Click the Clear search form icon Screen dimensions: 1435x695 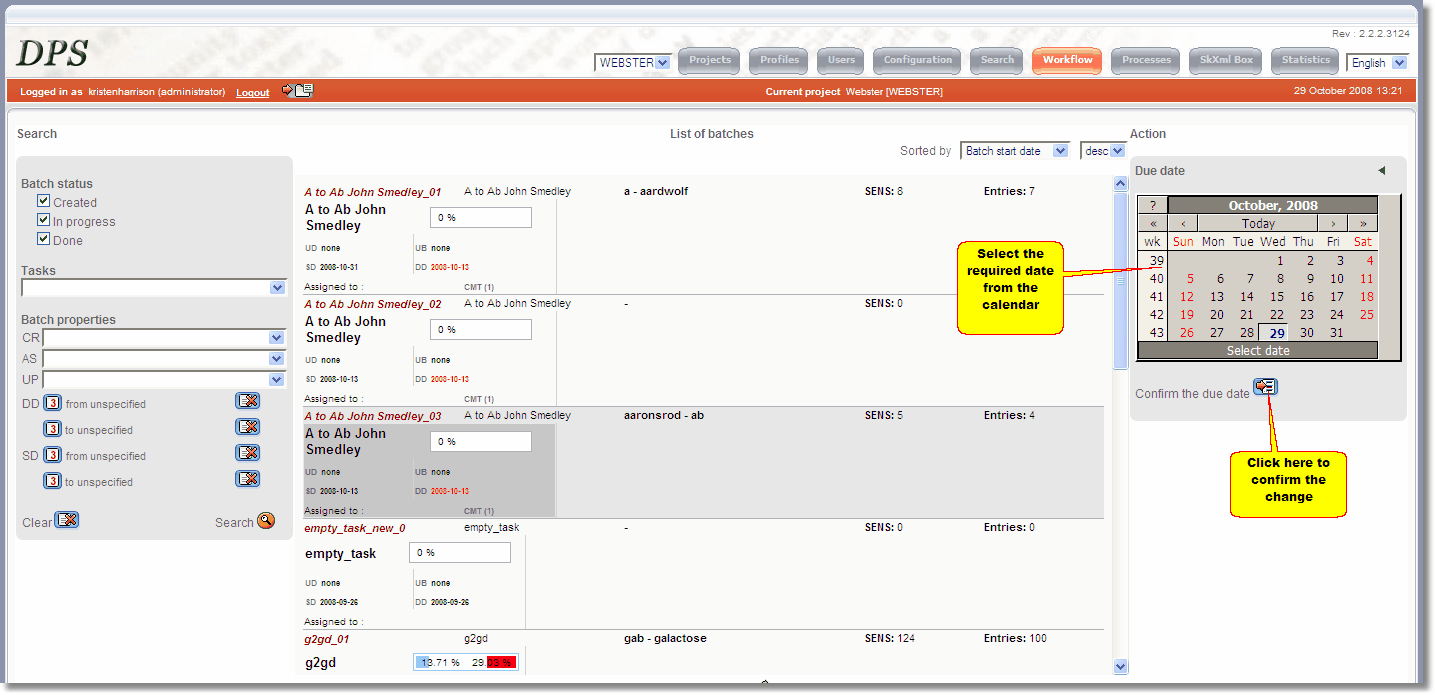(67, 520)
